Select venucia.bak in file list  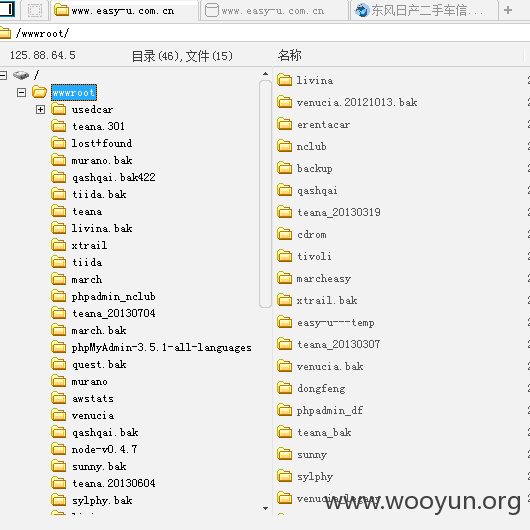click(330, 366)
